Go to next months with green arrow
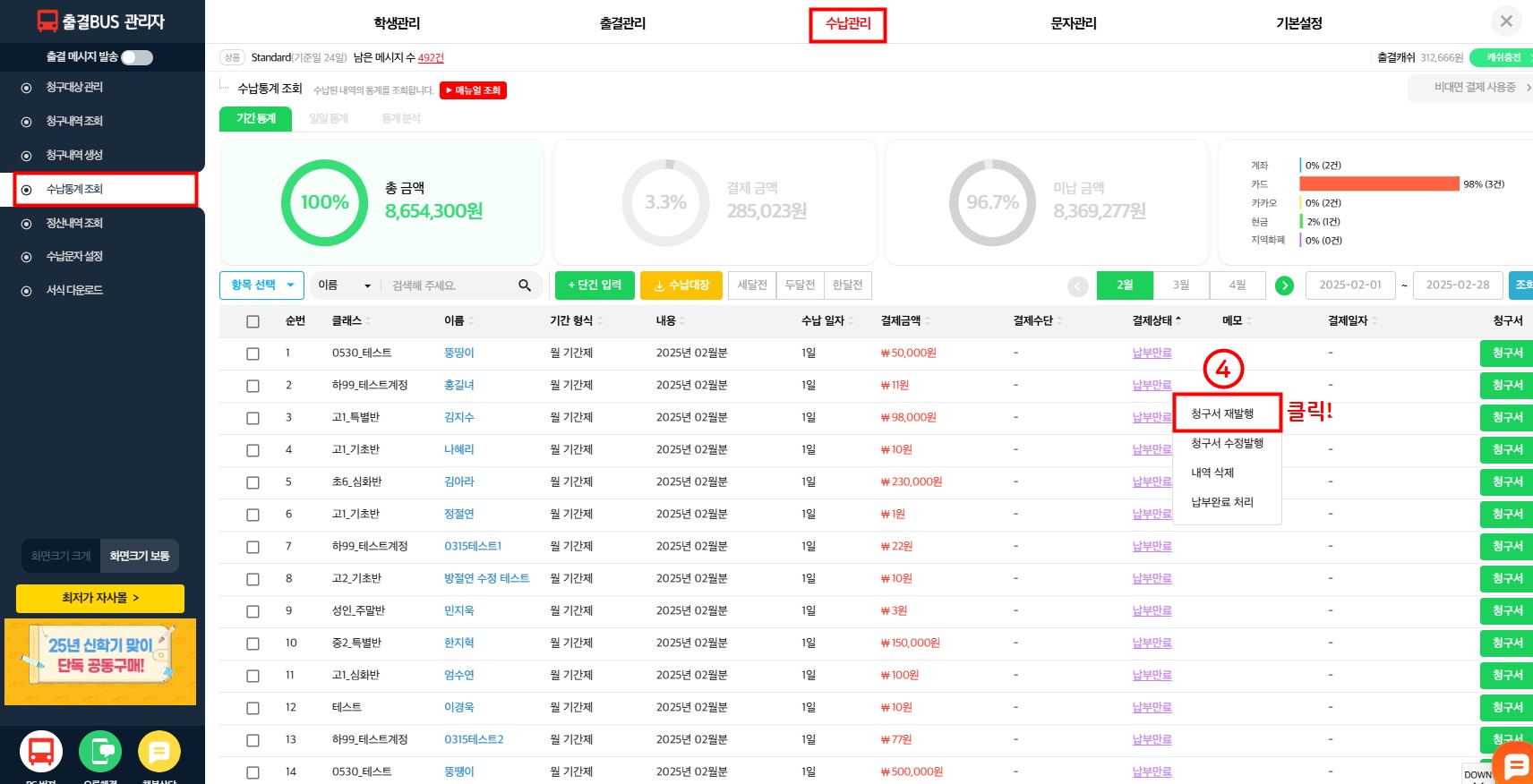The height and width of the screenshot is (784, 1533). pos(1284,285)
